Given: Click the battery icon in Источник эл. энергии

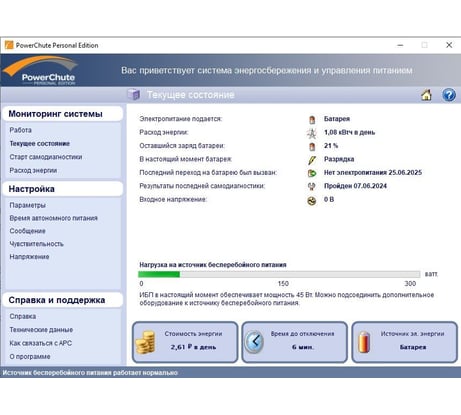Looking at the screenshot, I should click(x=364, y=342).
